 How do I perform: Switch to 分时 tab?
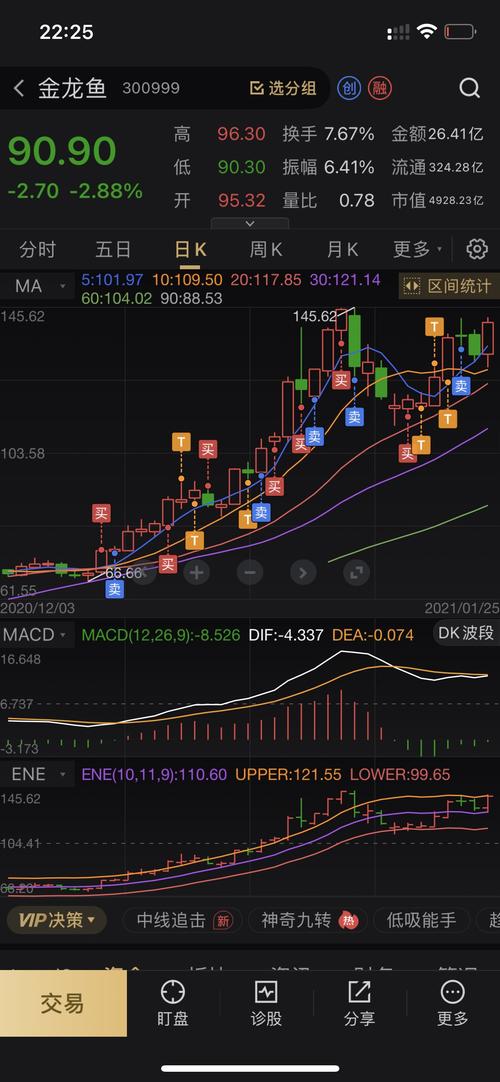[37, 249]
